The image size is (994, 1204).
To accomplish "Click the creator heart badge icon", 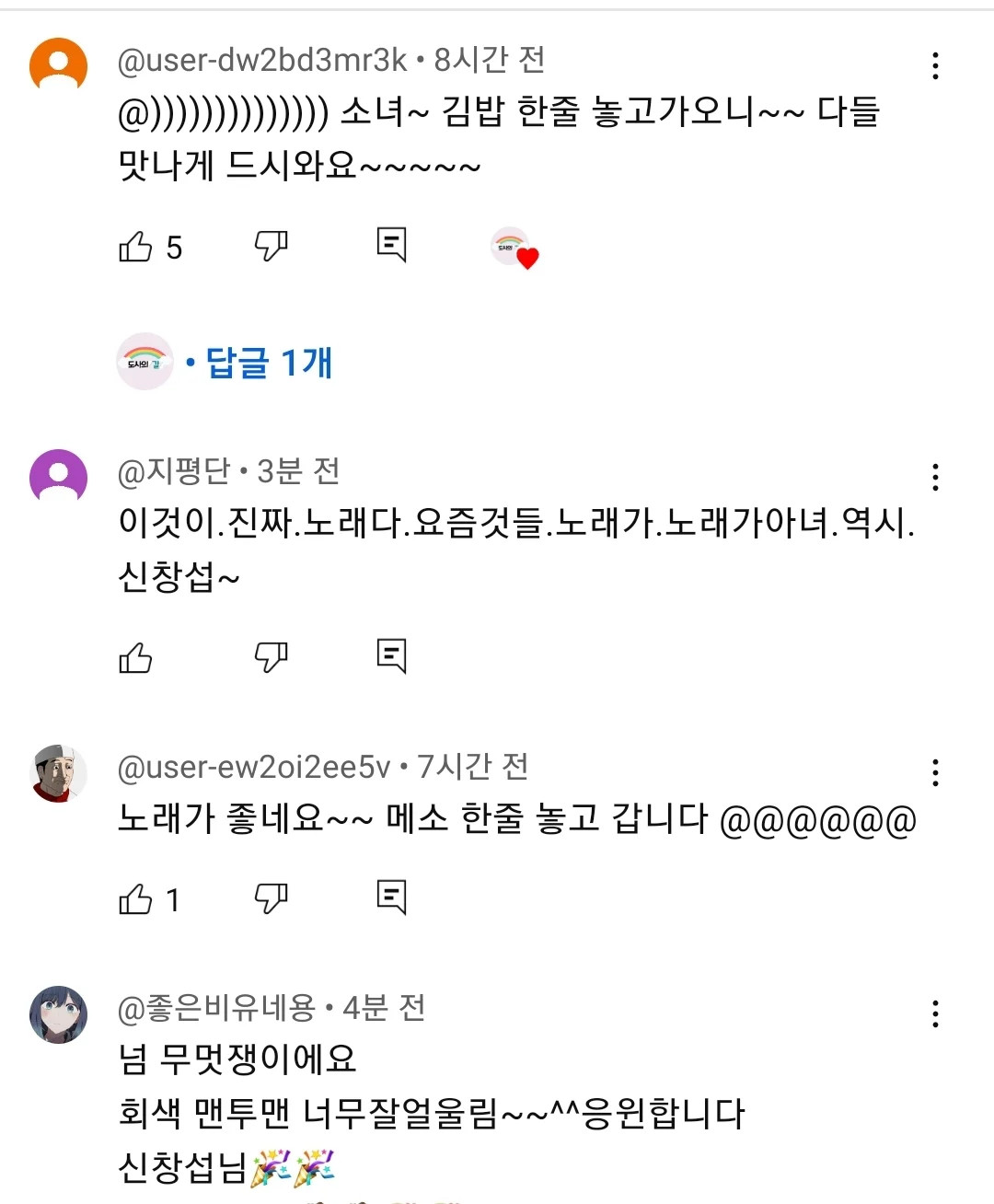I will (x=514, y=248).
